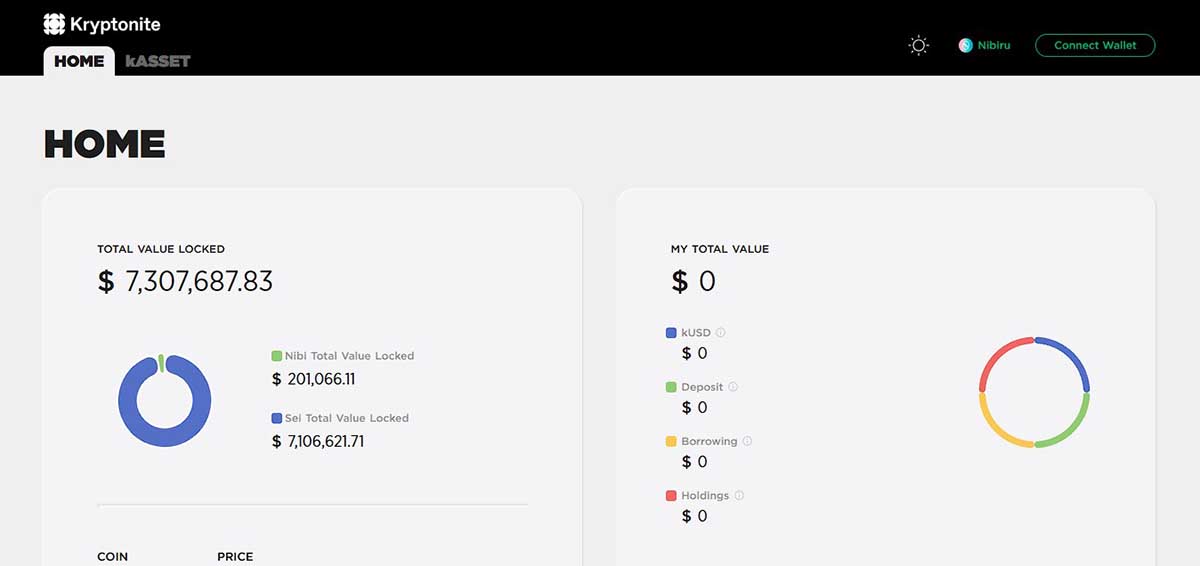Click the PRICE column header

click(235, 556)
